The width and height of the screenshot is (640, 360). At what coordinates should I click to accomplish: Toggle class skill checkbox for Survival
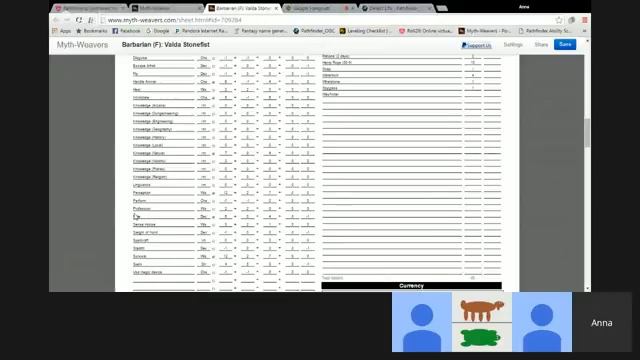[213, 256]
